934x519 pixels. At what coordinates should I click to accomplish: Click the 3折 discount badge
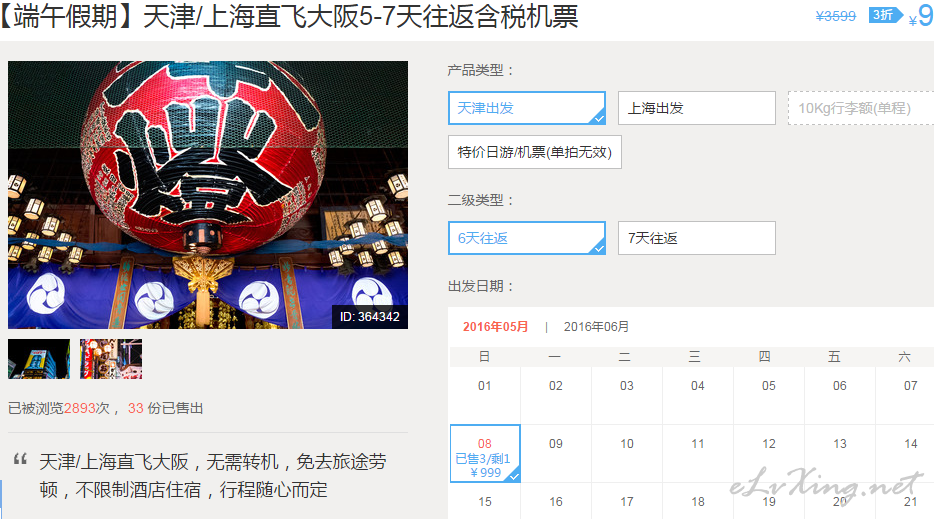click(x=885, y=15)
